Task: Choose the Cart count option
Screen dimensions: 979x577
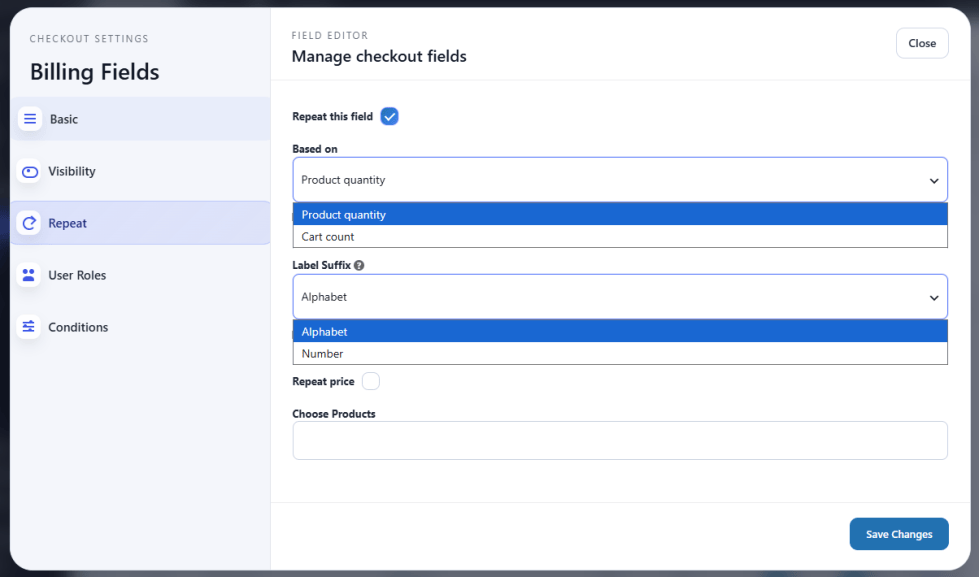Action: [x=620, y=237]
